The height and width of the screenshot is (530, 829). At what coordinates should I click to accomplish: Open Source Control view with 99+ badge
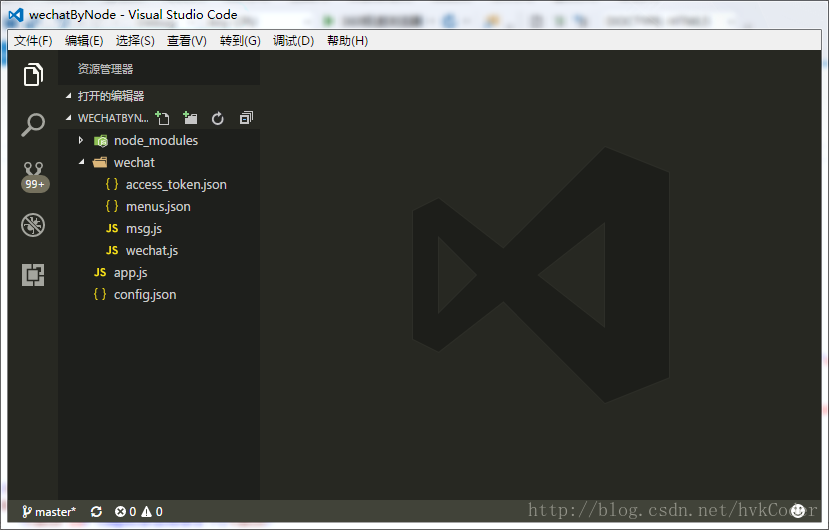point(34,177)
